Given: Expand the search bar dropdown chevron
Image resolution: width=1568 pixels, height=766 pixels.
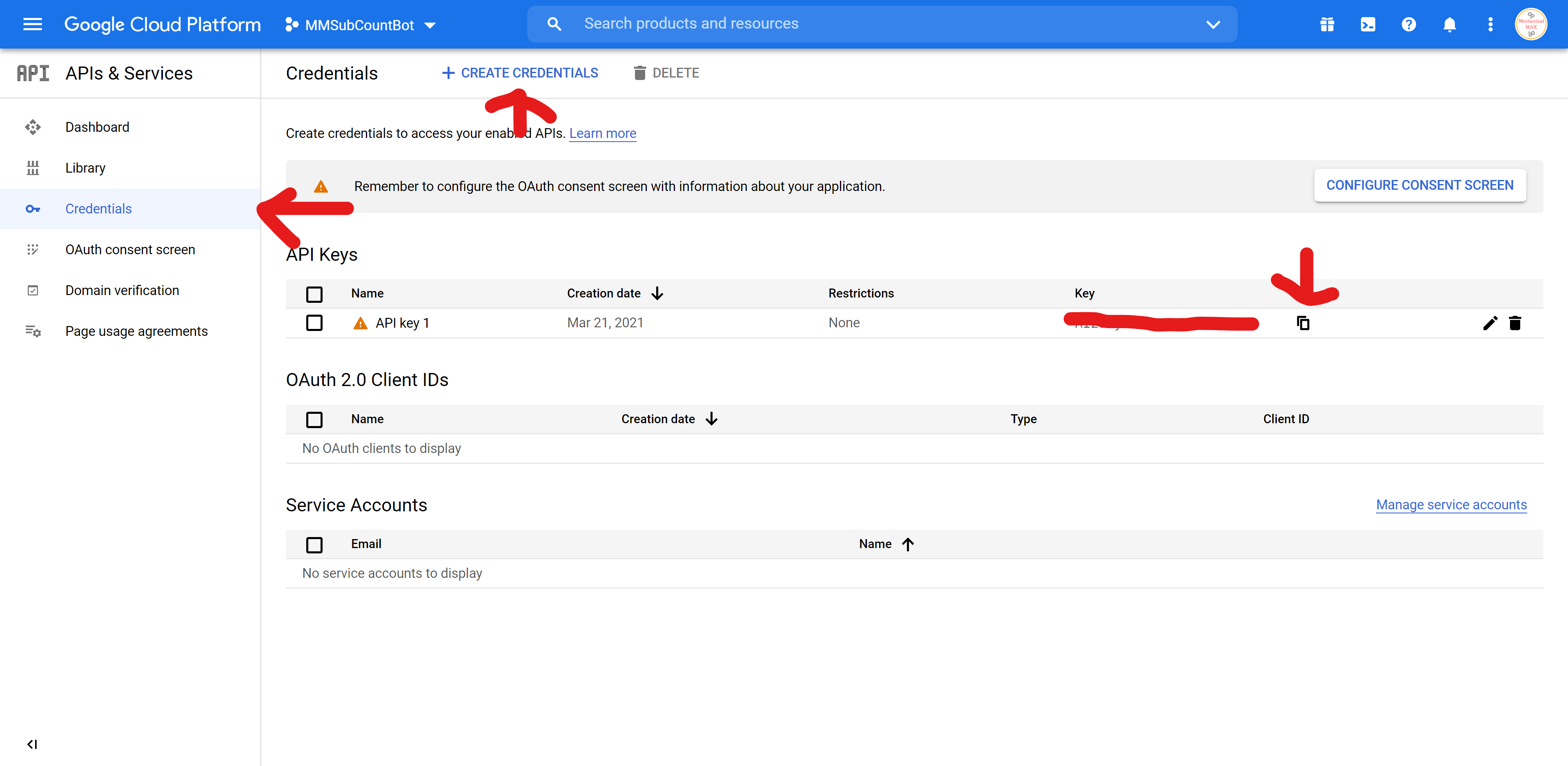Looking at the screenshot, I should [x=1213, y=24].
